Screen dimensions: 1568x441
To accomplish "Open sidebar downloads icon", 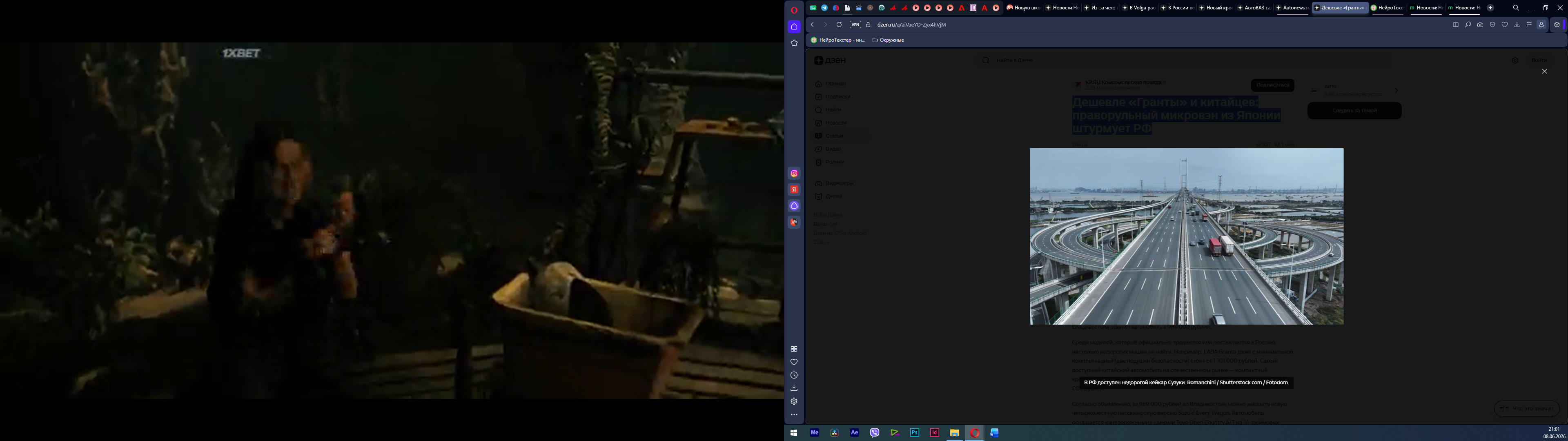I will [x=794, y=388].
